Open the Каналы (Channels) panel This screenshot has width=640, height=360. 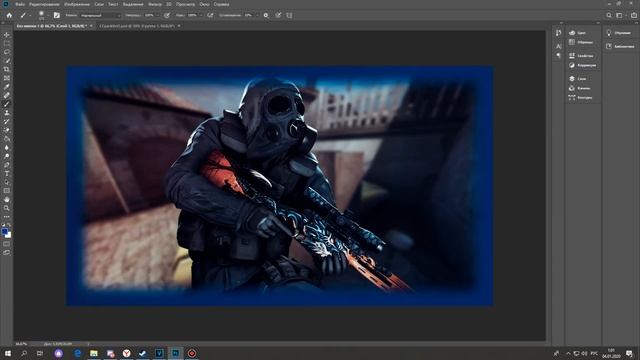[x=580, y=88]
